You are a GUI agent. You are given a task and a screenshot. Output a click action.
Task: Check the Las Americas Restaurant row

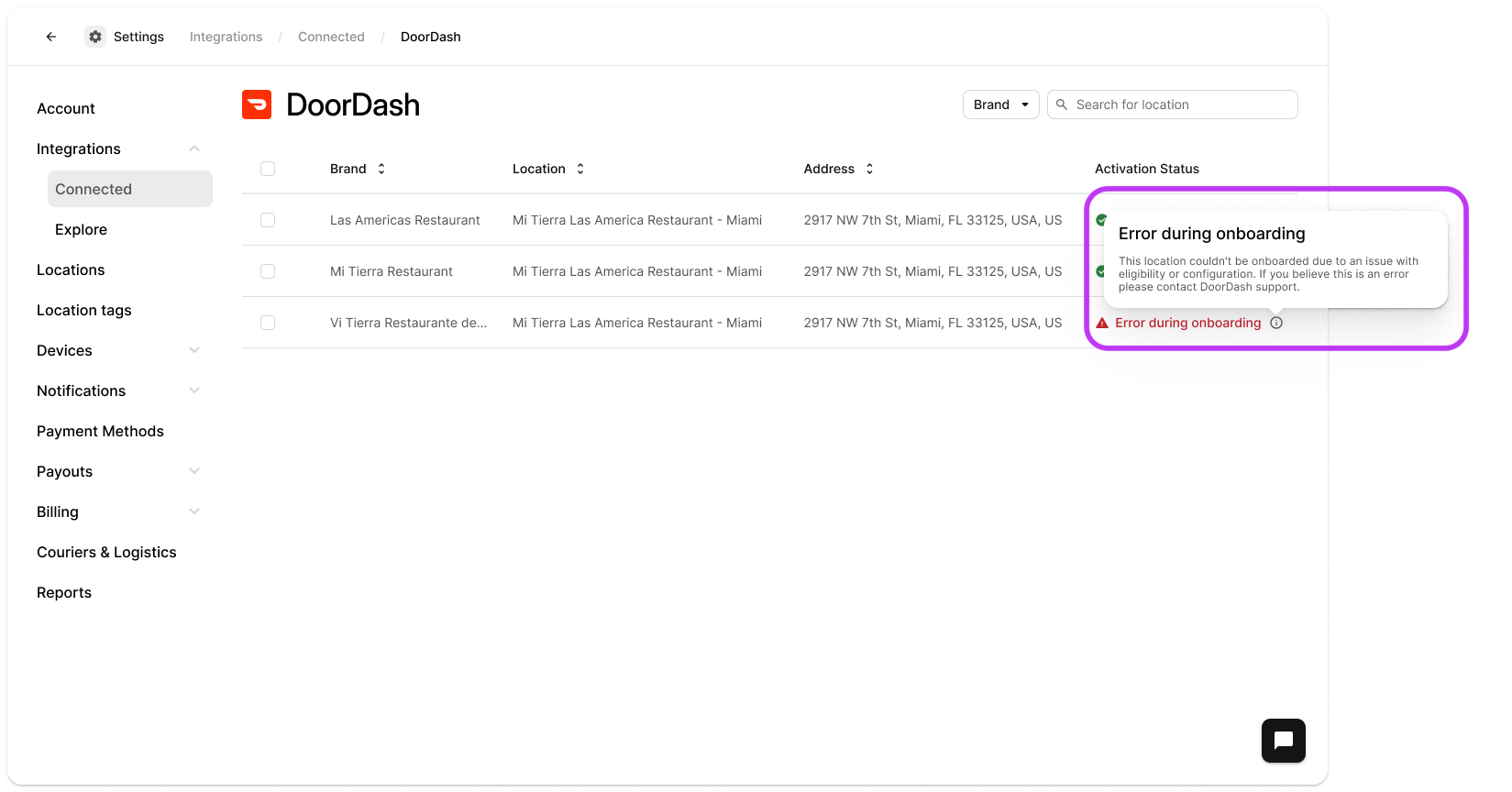point(268,220)
